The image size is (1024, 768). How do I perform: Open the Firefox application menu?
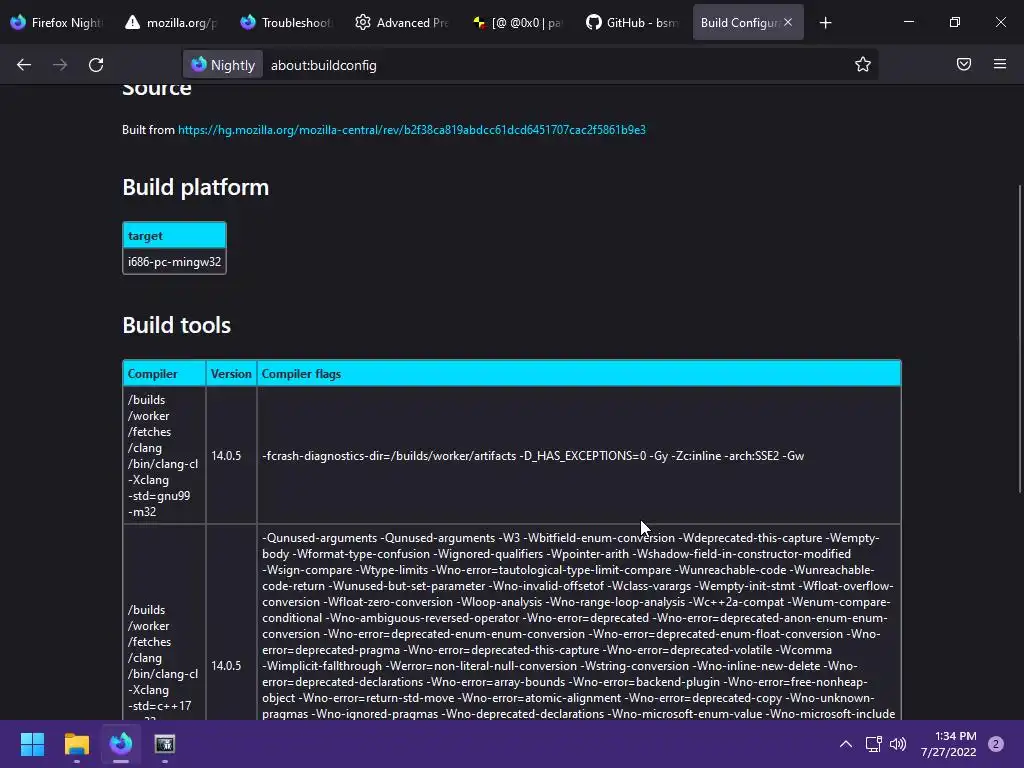click(x=1000, y=64)
